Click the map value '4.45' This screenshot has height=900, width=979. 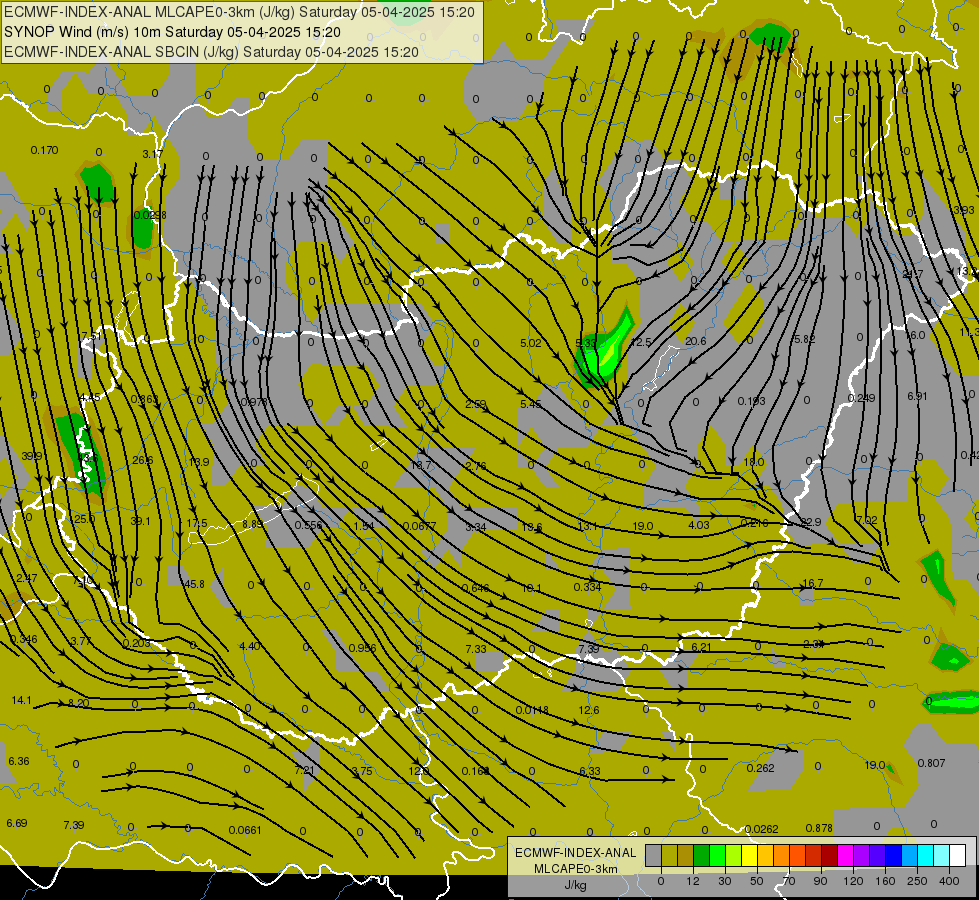click(x=90, y=398)
